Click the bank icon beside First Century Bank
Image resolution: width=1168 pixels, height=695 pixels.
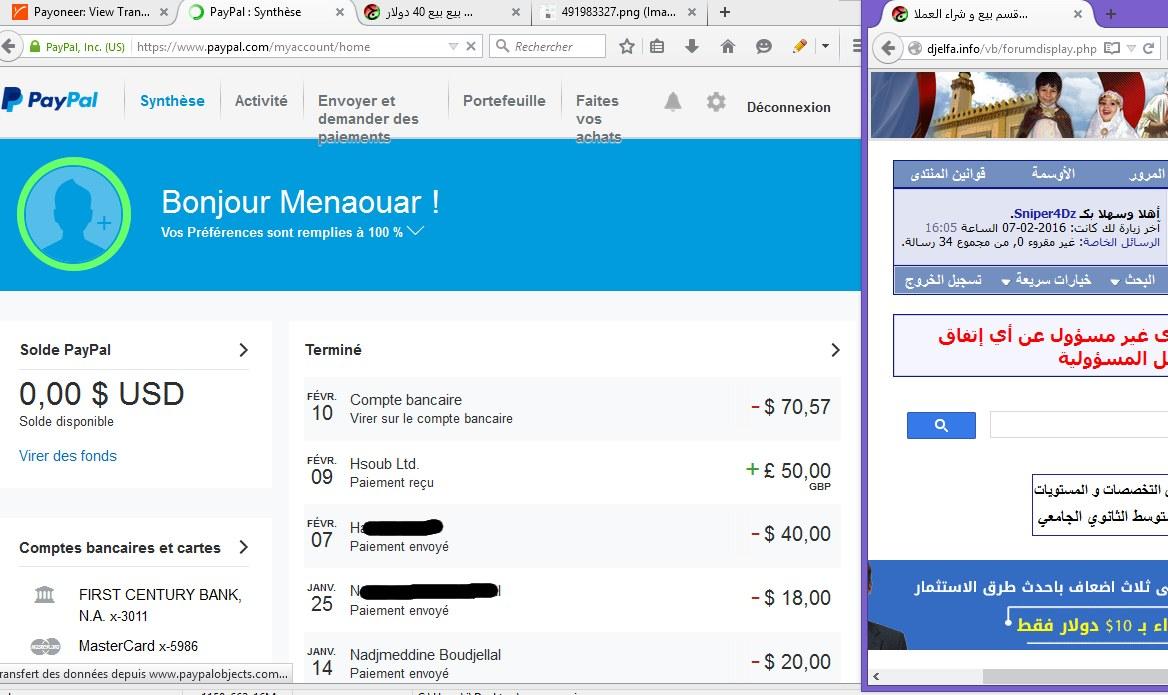click(x=45, y=594)
